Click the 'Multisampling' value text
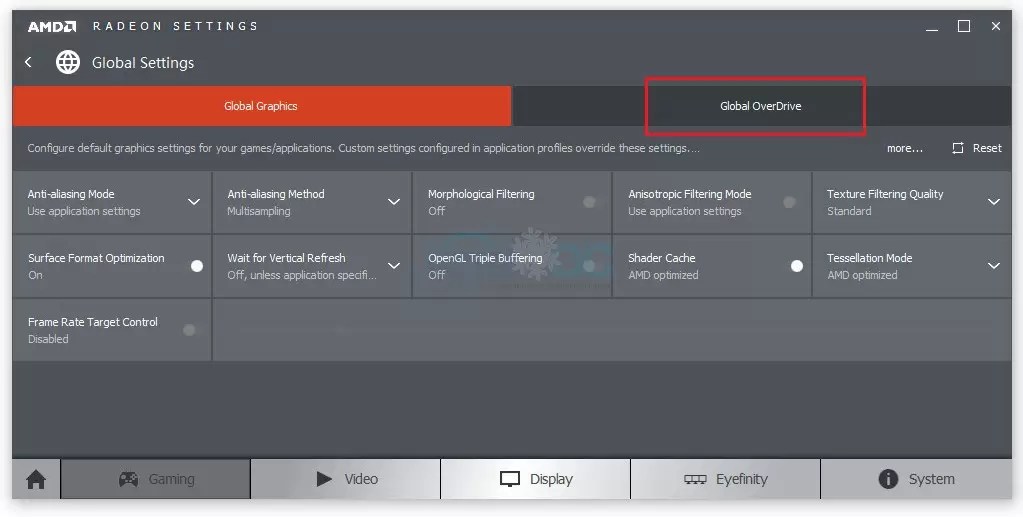 click(x=259, y=211)
